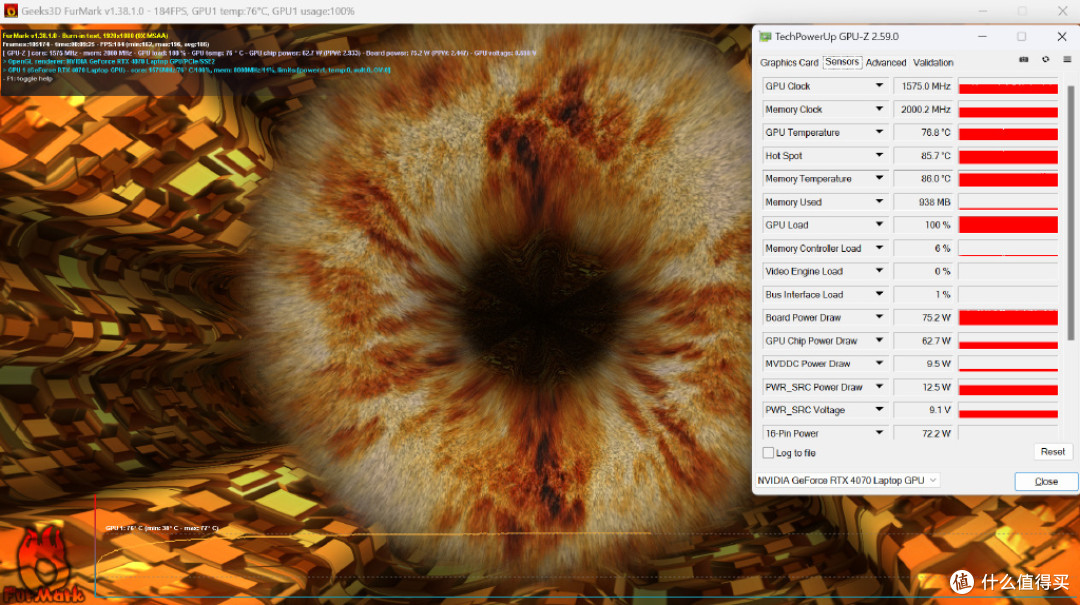Click the Reset button in GPU-Z
Viewport: 1080px width, 605px height.
[1052, 452]
